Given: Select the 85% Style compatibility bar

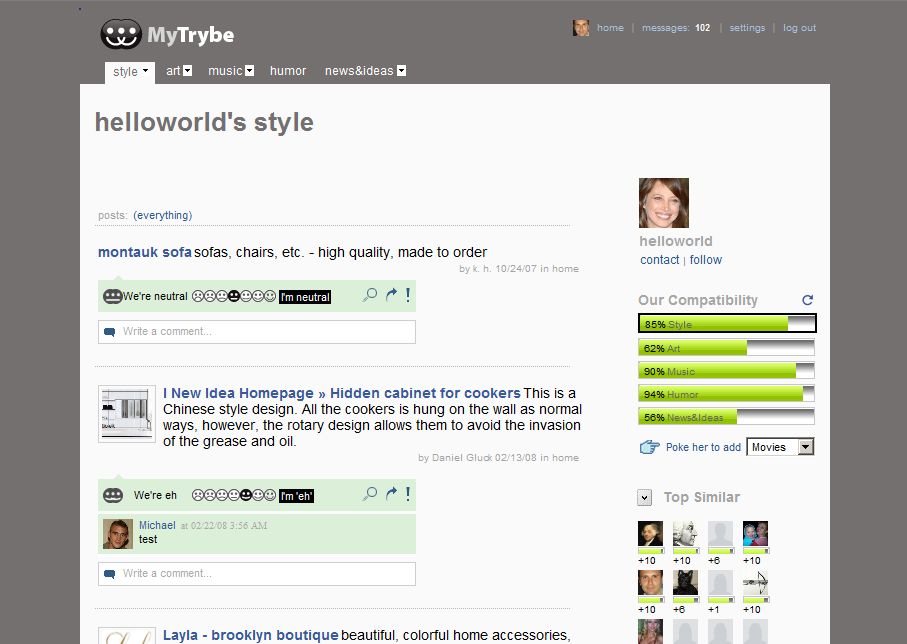Looking at the screenshot, I should [x=727, y=323].
